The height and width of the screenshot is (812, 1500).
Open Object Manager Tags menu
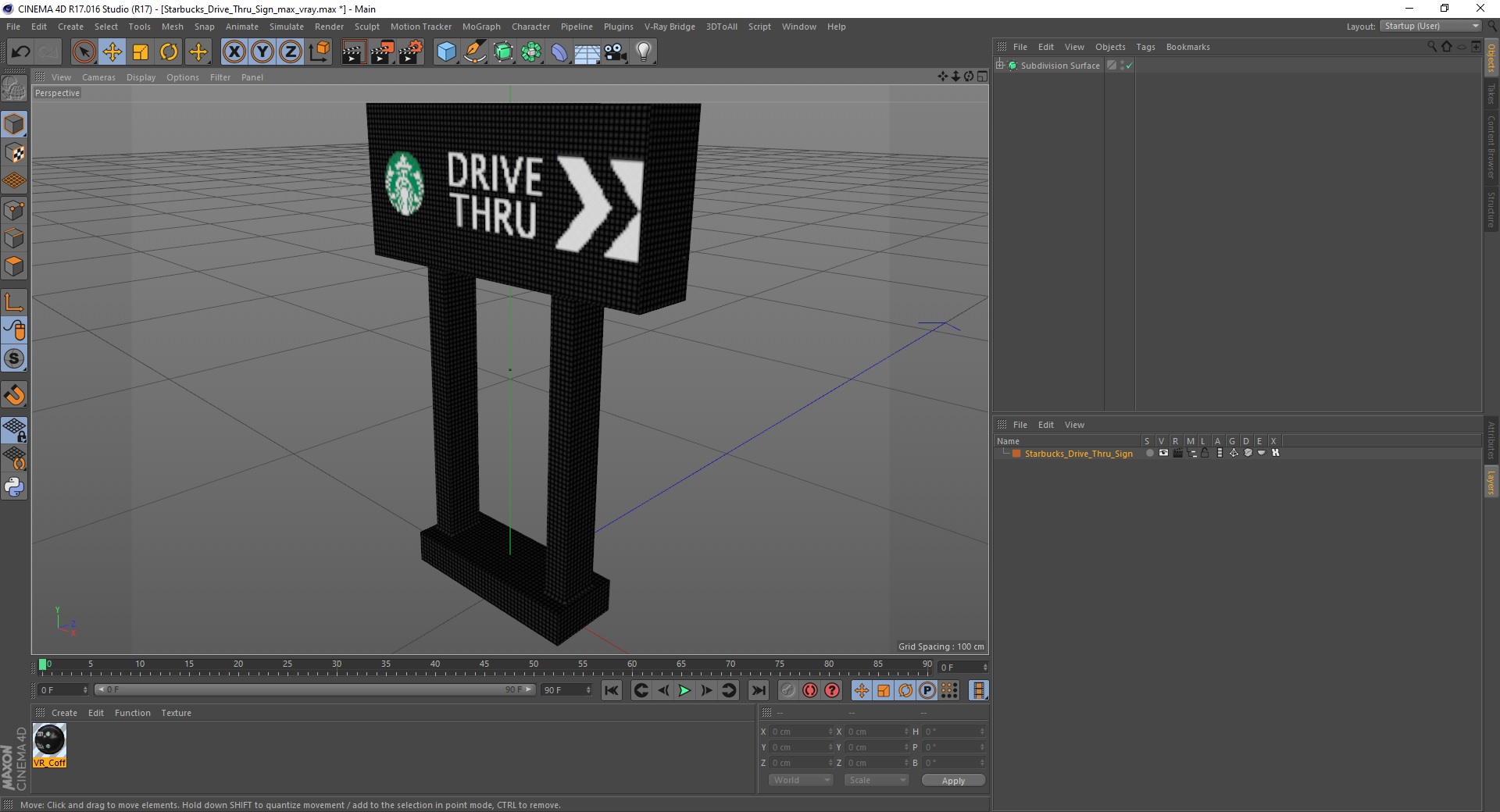click(x=1145, y=47)
